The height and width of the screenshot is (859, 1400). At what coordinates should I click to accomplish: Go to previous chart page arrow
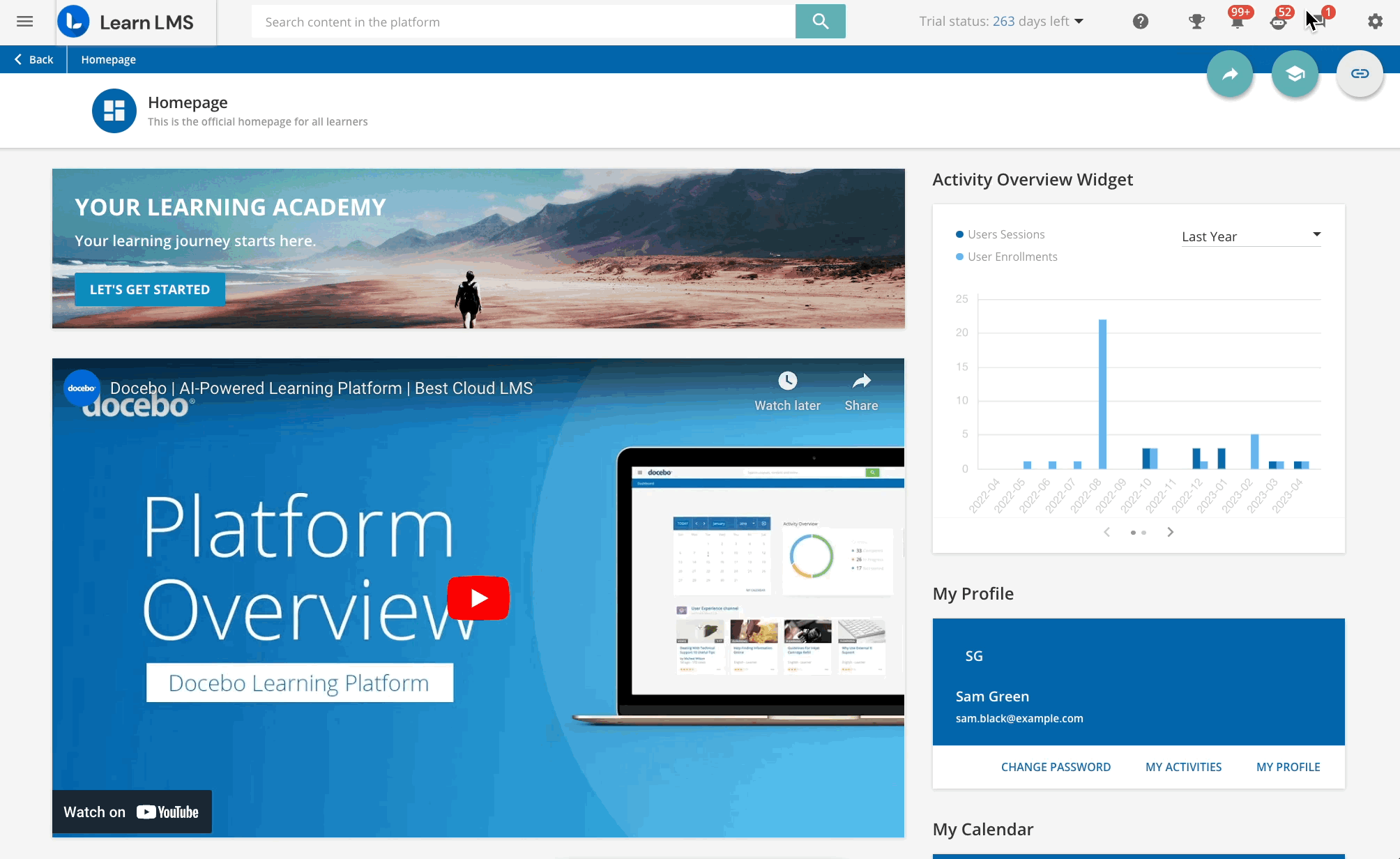coord(1106,532)
